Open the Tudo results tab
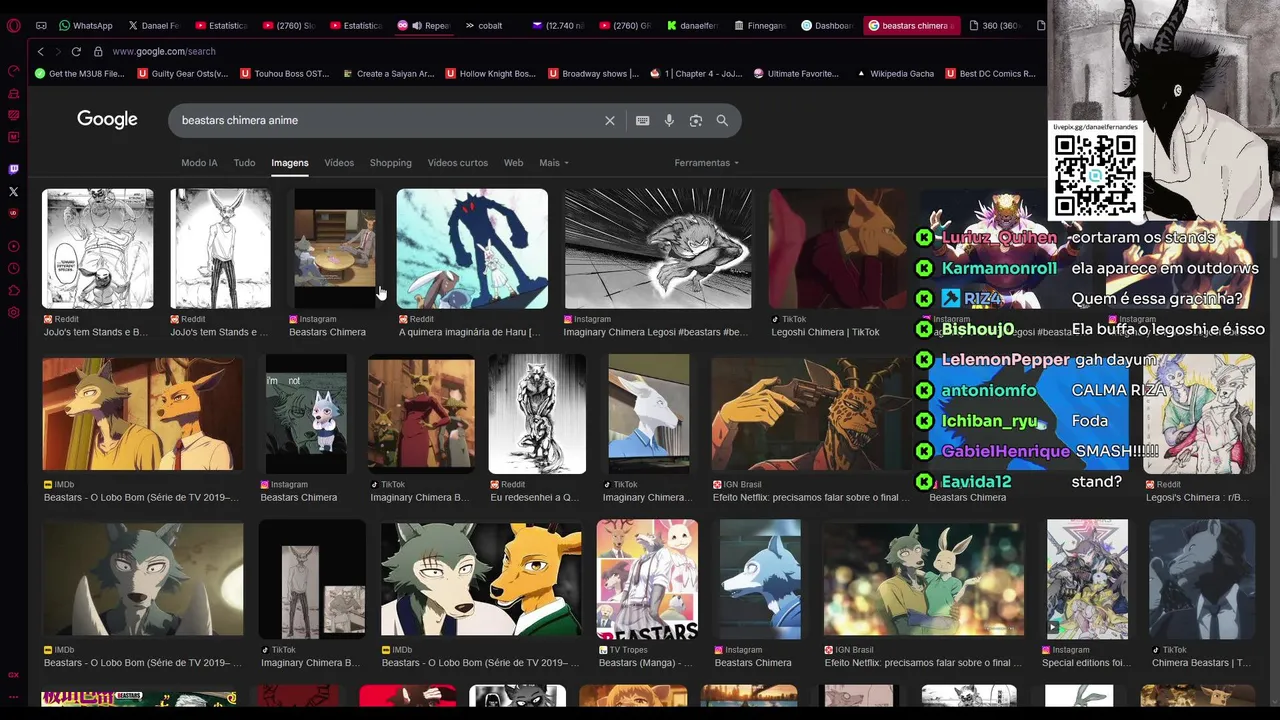Image resolution: width=1280 pixels, height=720 pixels. click(244, 162)
